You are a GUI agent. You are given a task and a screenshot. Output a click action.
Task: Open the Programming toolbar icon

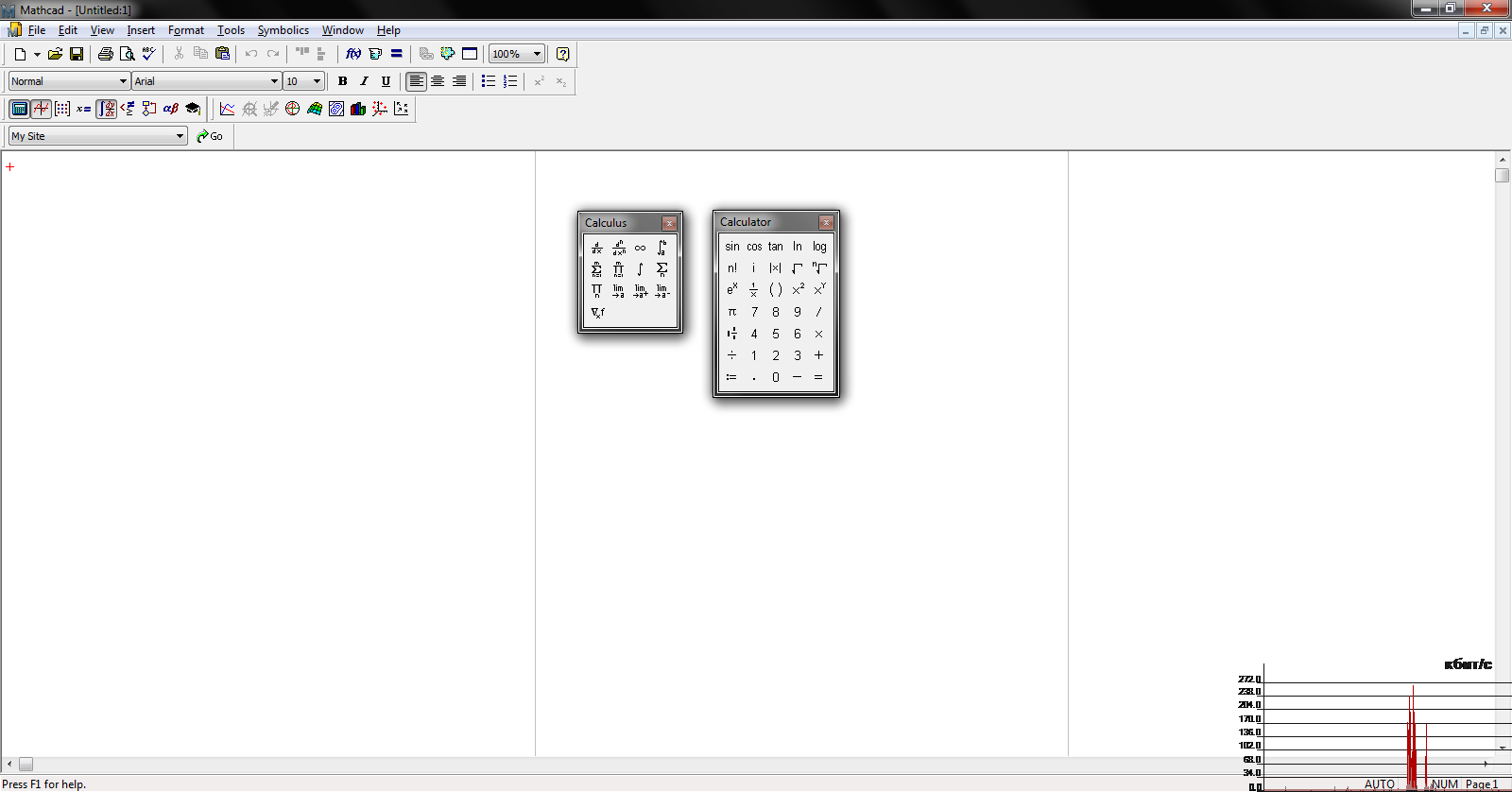(149, 109)
